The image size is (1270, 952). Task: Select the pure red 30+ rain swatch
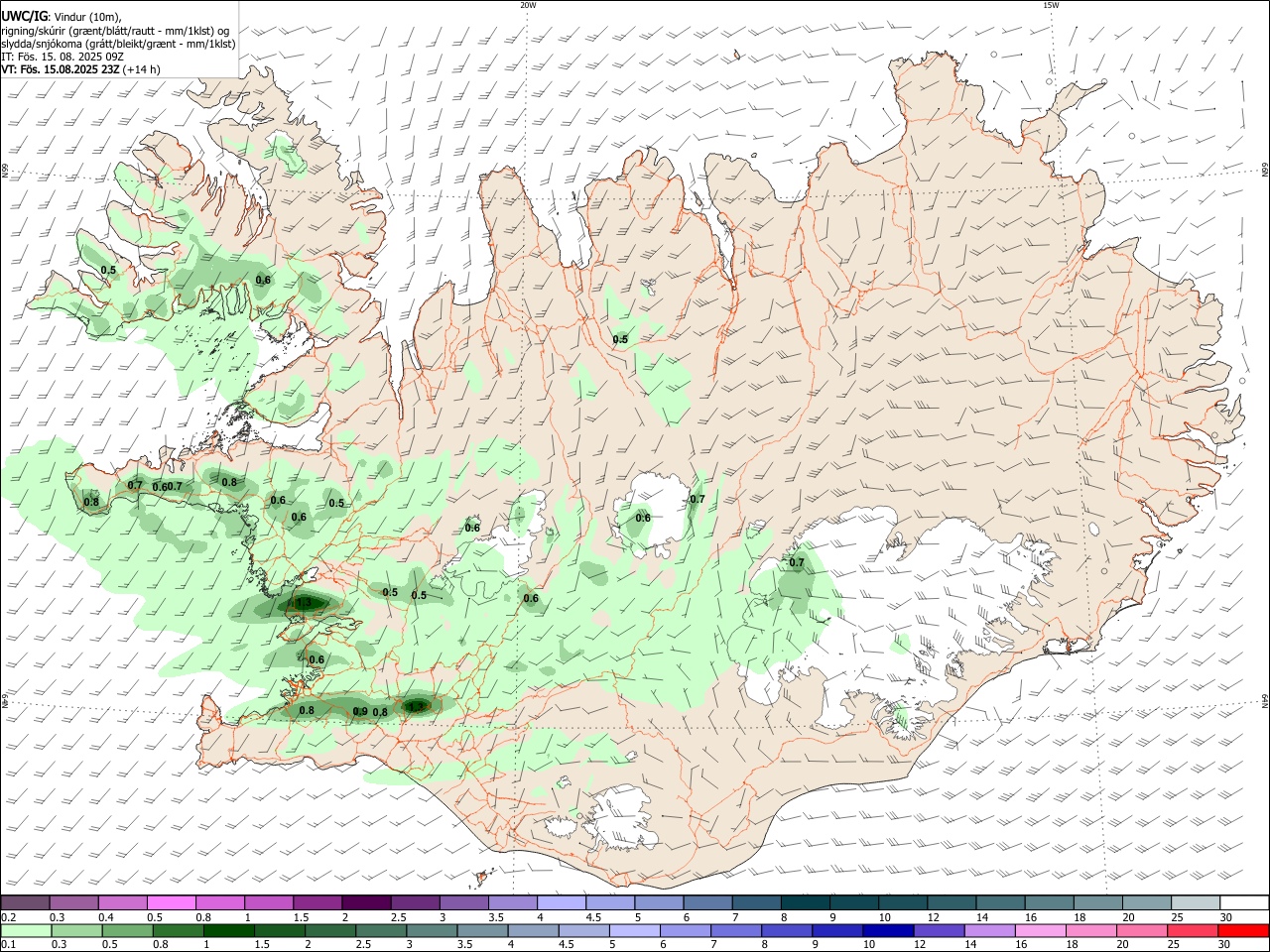[1242, 930]
